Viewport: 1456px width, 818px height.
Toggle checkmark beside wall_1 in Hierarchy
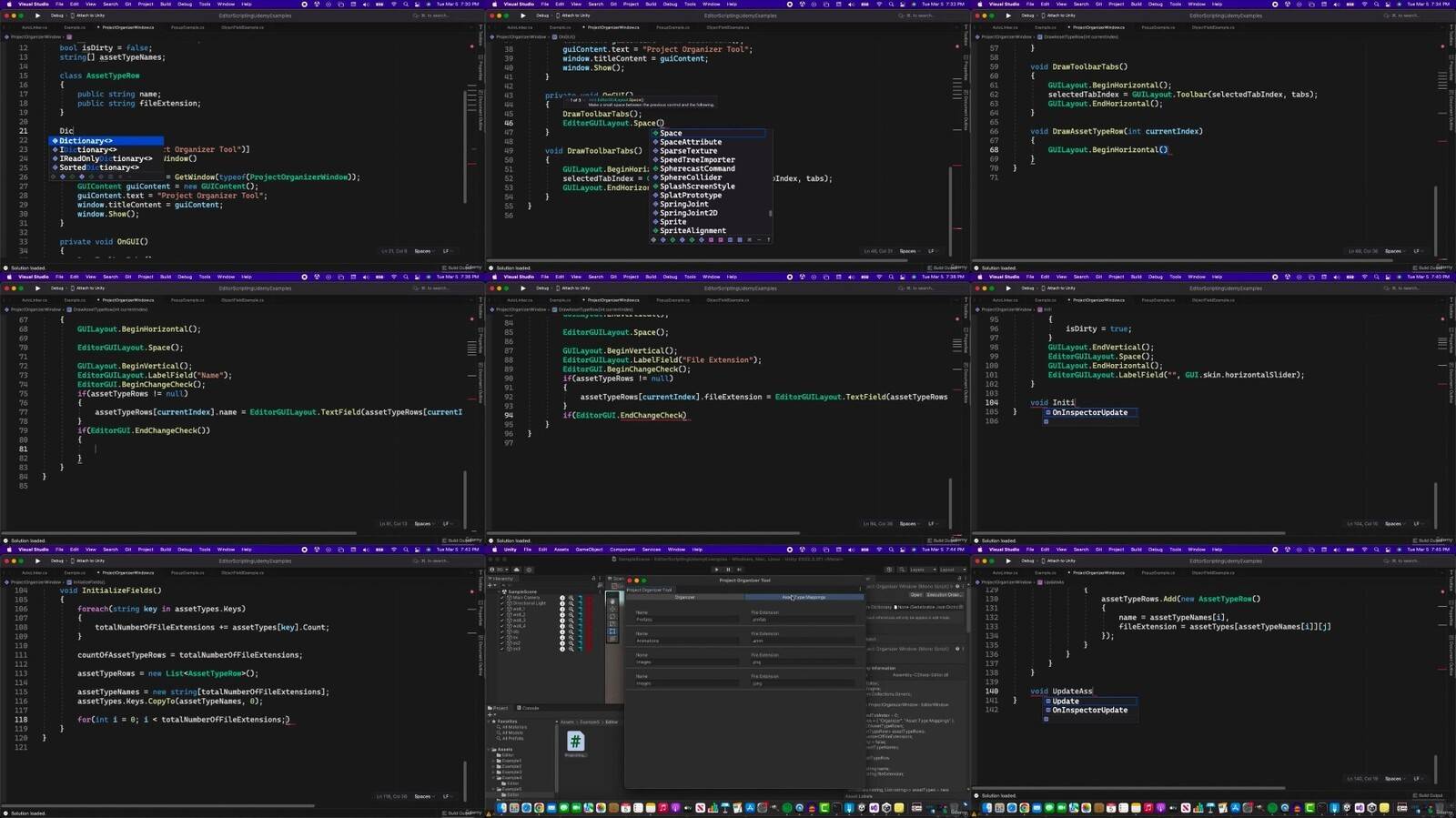pos(502,610)
